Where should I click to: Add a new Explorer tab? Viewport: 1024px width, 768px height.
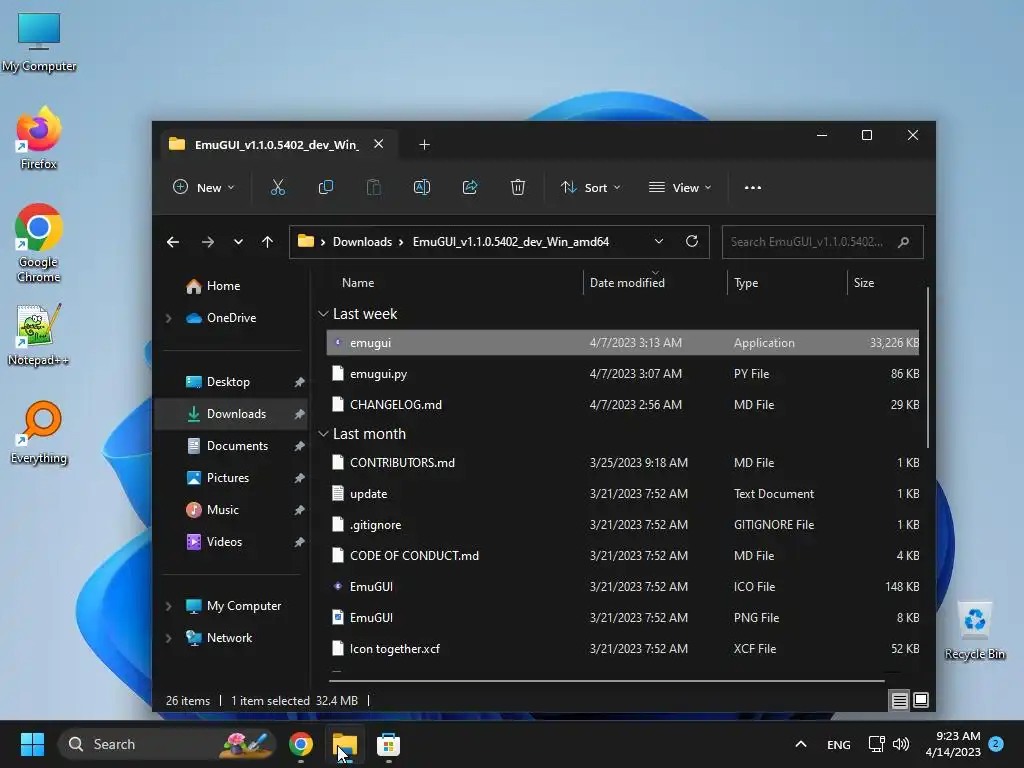pyautogui.click(x=424, y=144)
